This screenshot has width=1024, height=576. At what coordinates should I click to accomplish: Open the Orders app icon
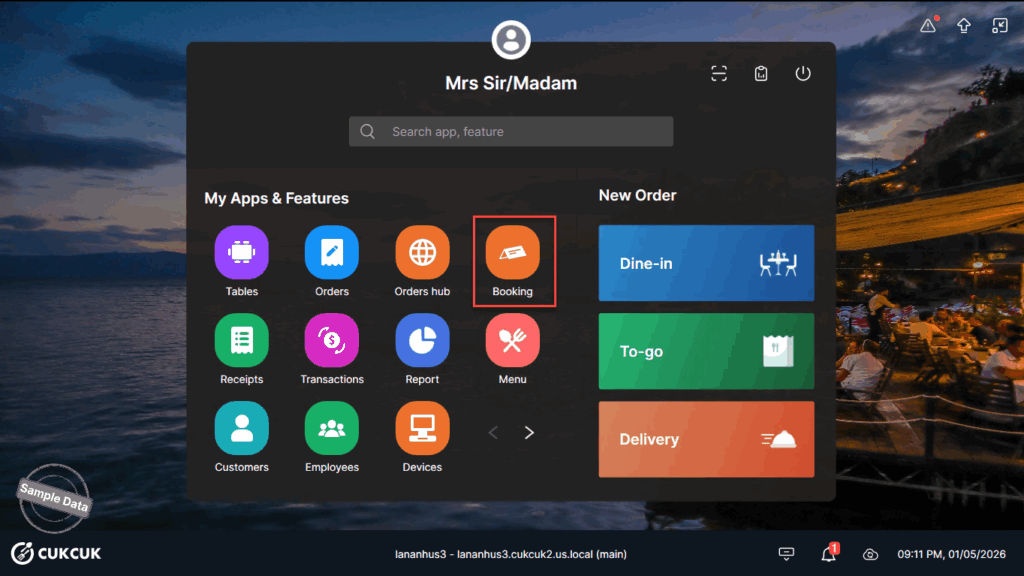[331, 253]
